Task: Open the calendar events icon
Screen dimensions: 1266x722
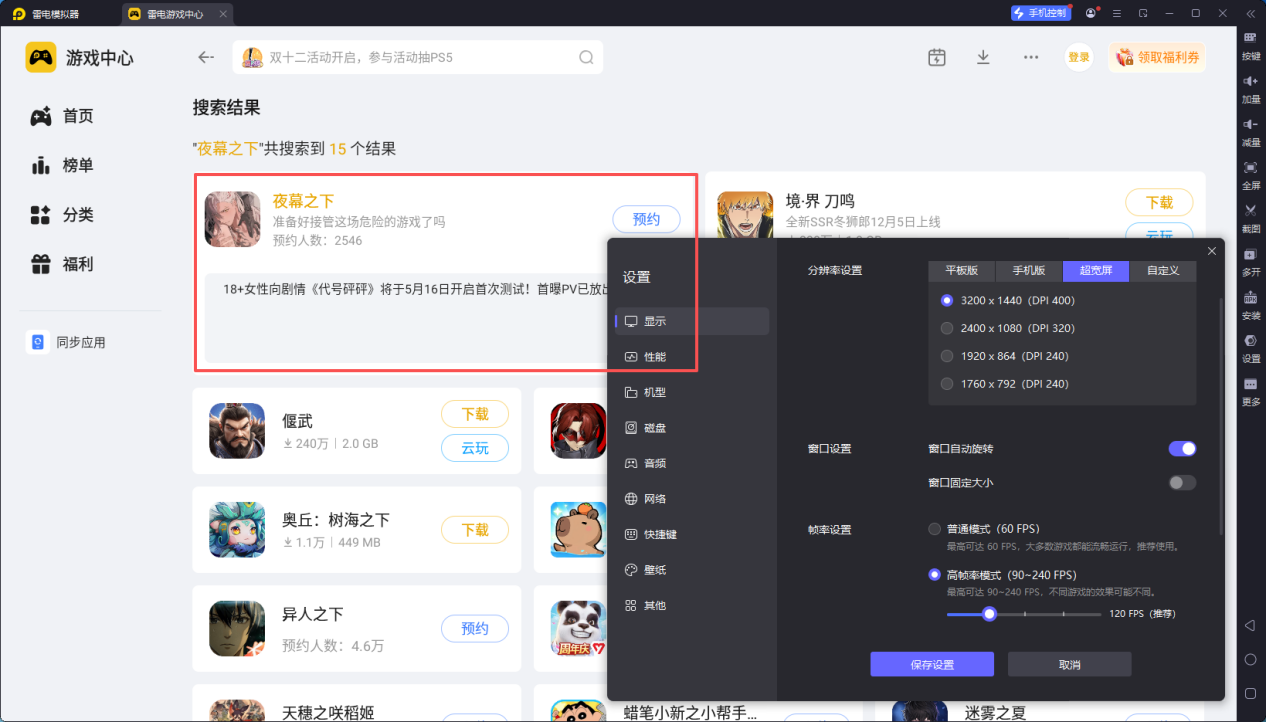Action: (x=936, y=57)
